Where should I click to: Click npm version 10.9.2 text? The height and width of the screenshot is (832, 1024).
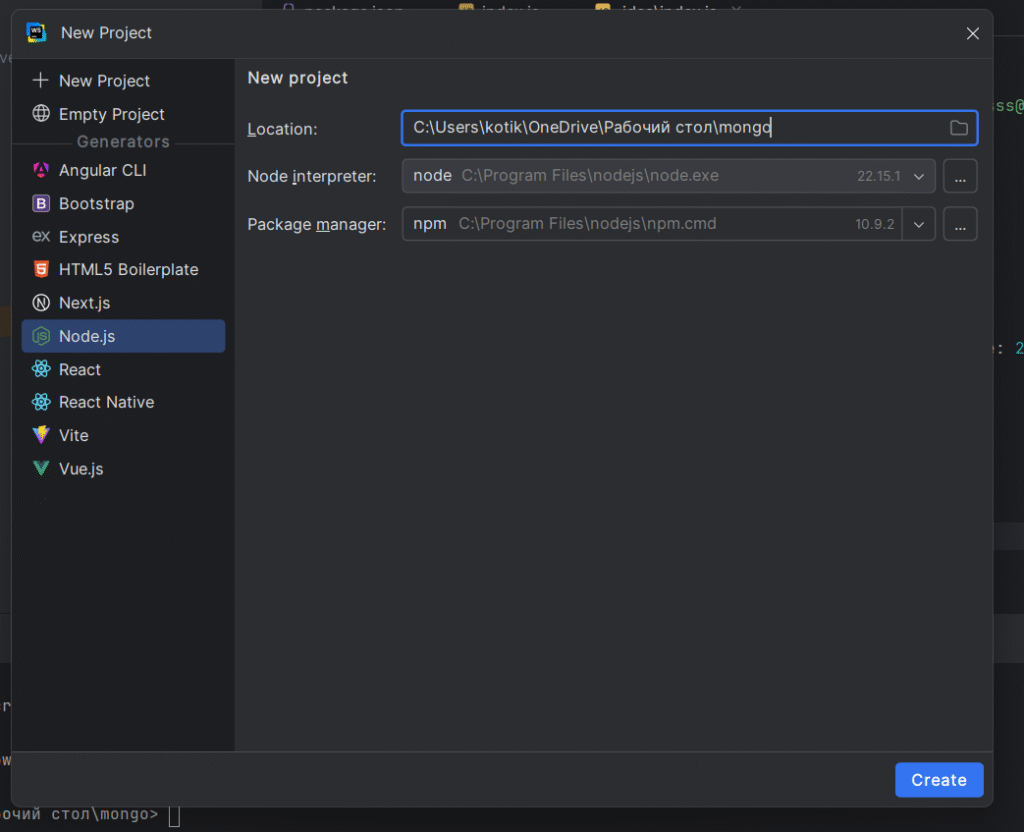[874, 225]
